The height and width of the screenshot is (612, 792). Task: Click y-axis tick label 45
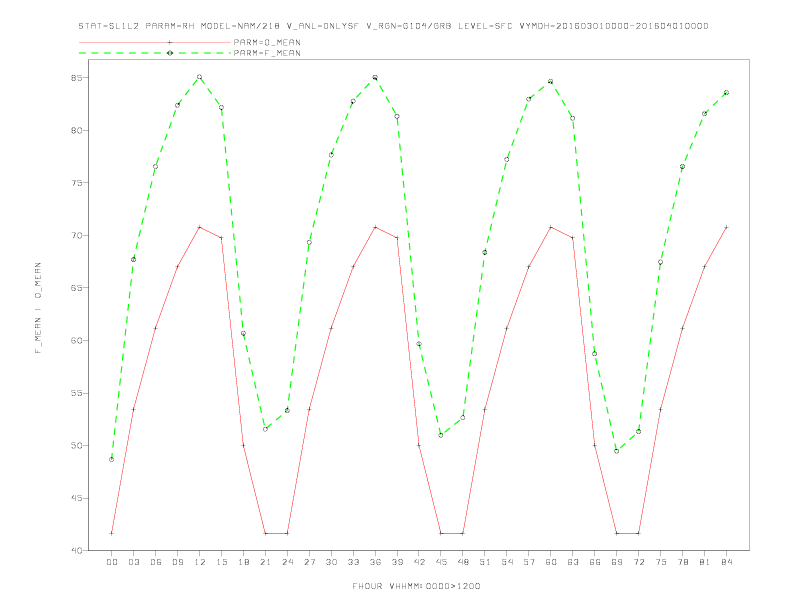(76, 498)
